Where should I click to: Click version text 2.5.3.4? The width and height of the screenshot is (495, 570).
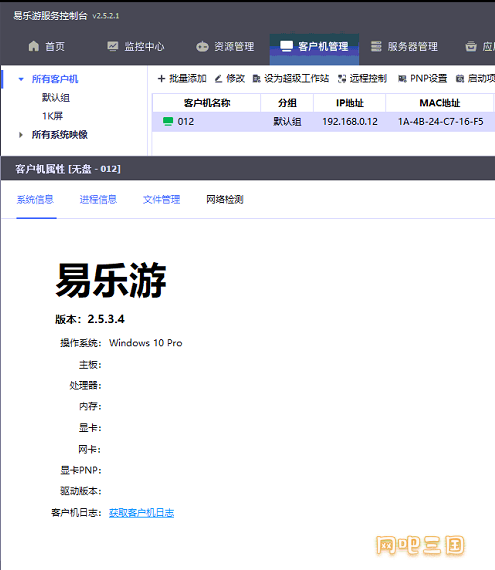106,319
